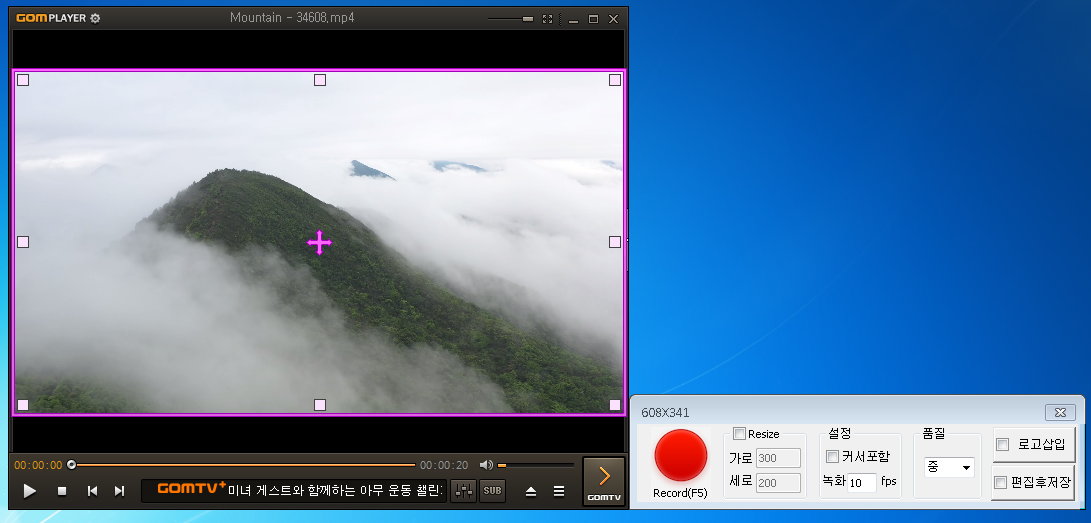Skip to the previous track
The height and width of the screenshot is (523, 1091).
coord(92,491)
